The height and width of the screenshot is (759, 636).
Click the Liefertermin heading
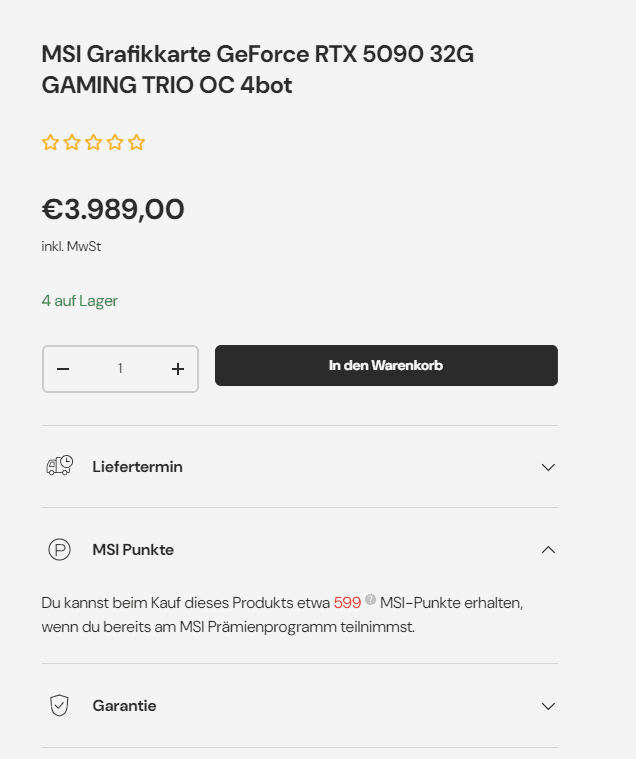tap(137, 467)
